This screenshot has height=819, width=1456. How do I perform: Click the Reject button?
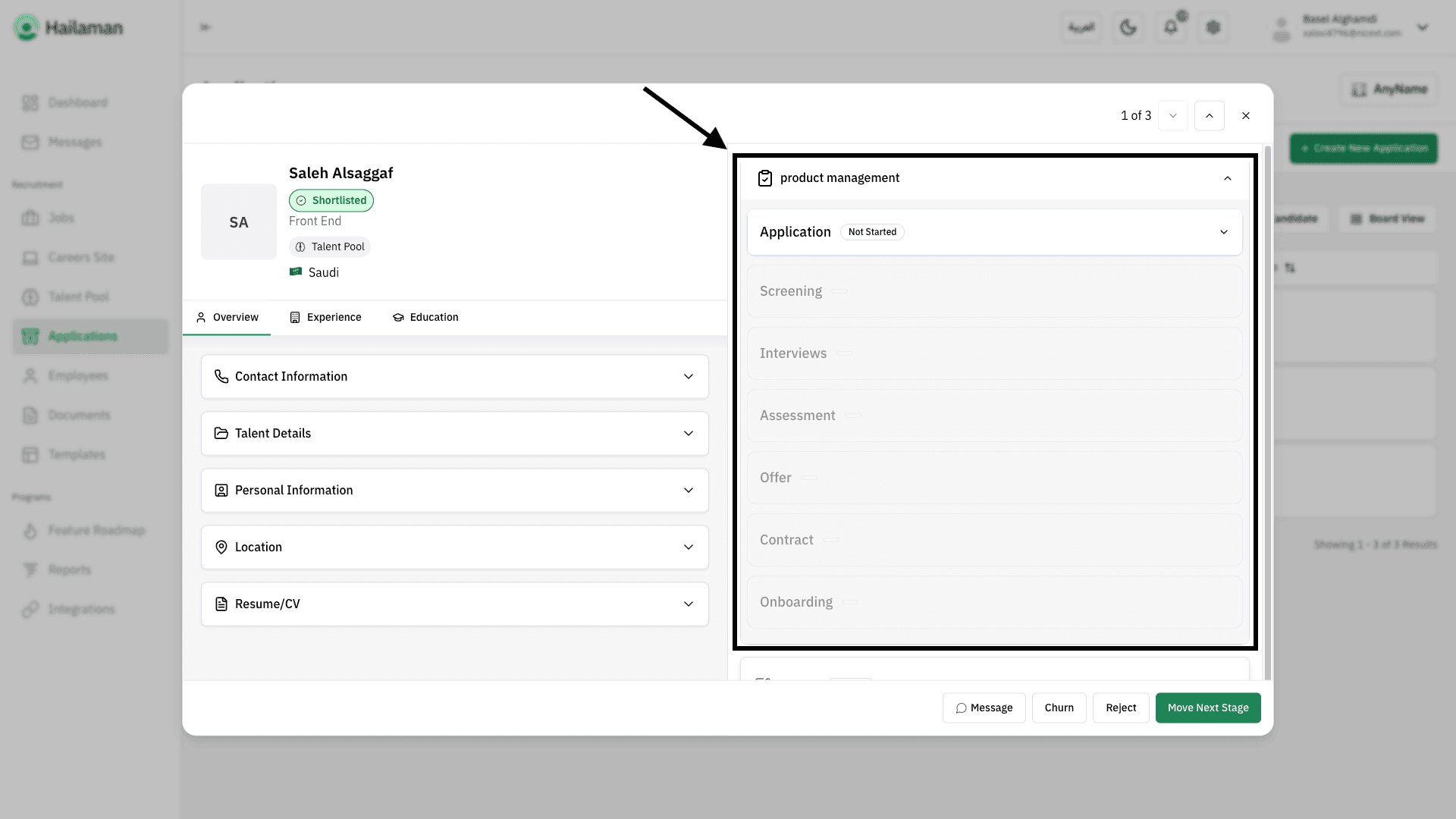[x=1121, y=708]
